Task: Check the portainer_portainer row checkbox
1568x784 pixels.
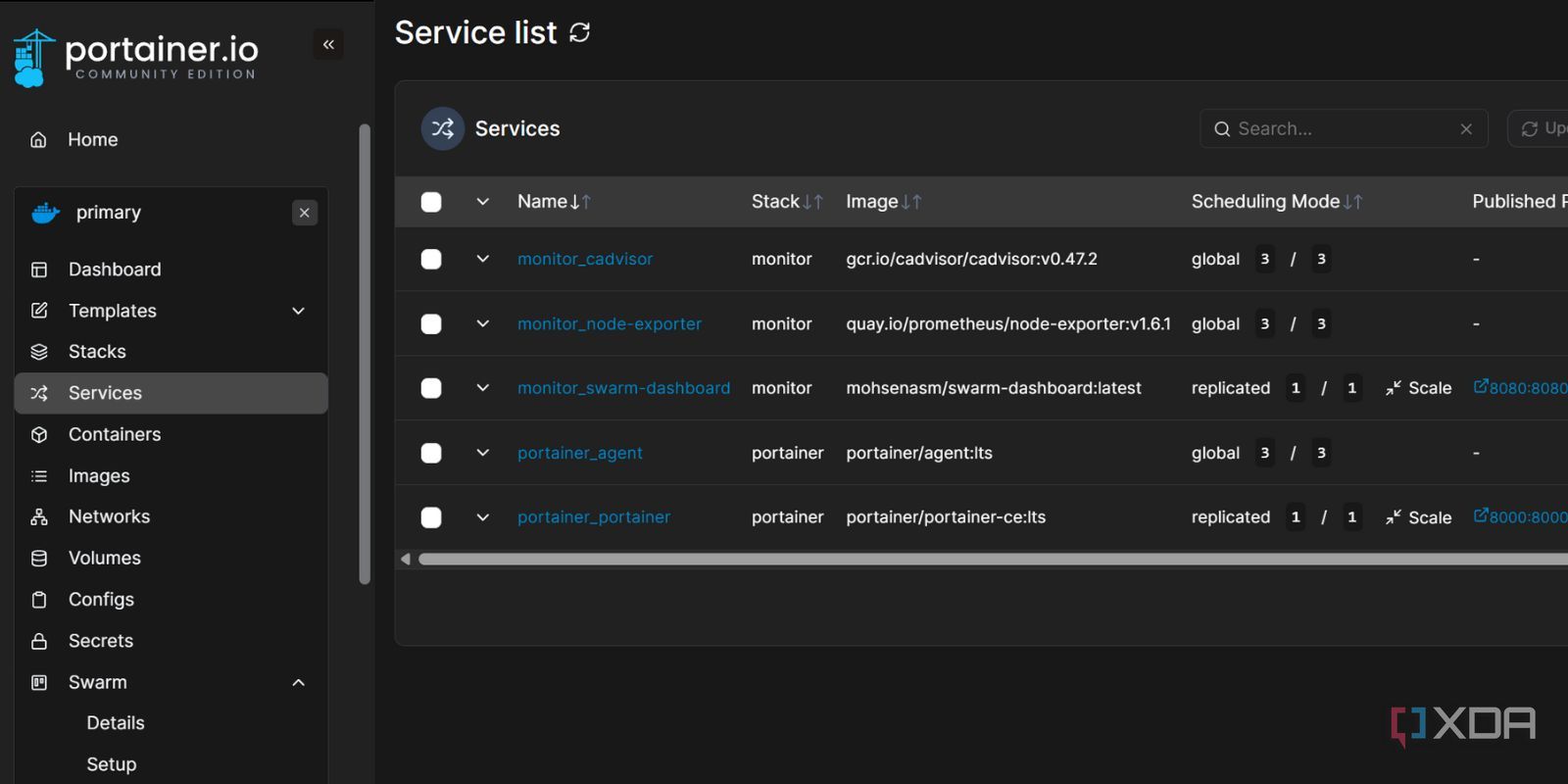Action: [x=431, y=517]
